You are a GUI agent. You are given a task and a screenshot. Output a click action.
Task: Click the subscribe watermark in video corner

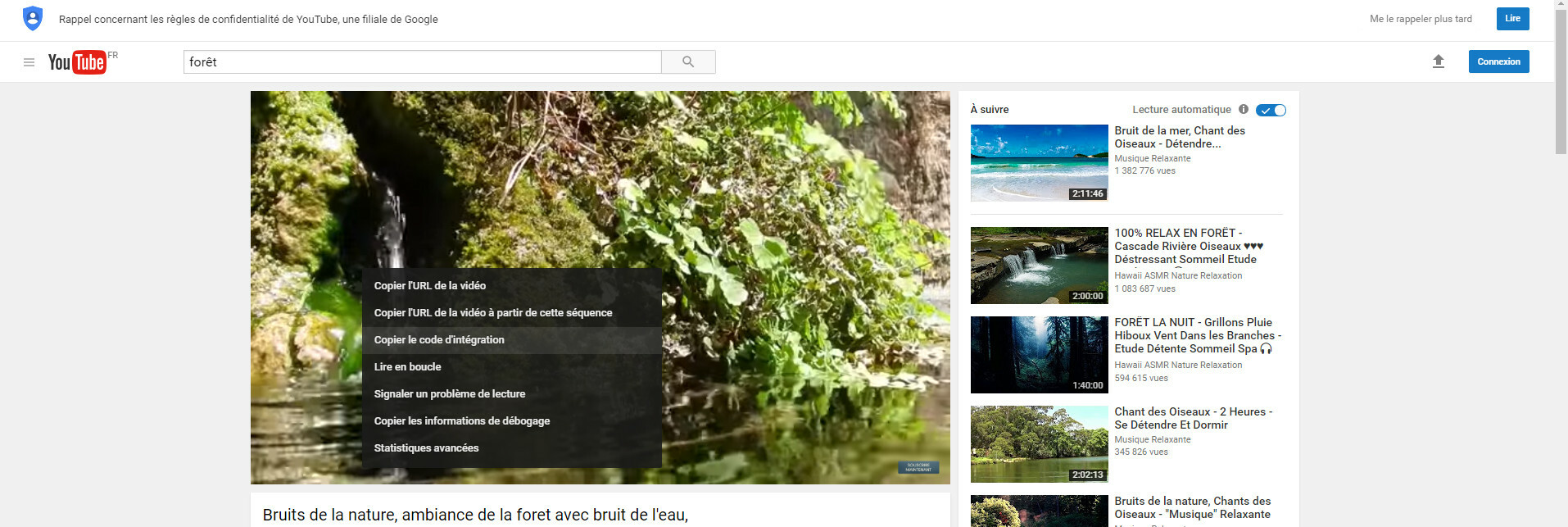point(918,467)
